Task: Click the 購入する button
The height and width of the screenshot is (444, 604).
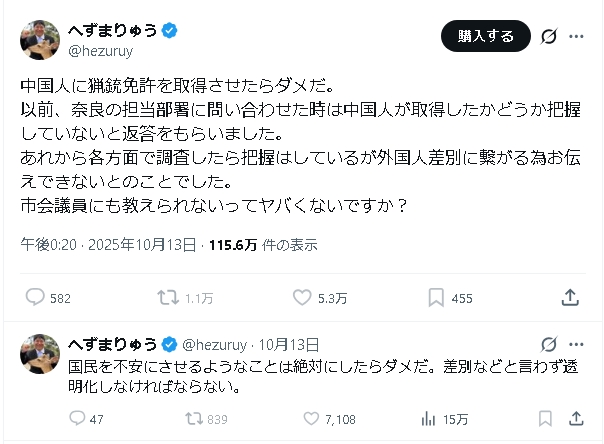Action: point(486,36)
